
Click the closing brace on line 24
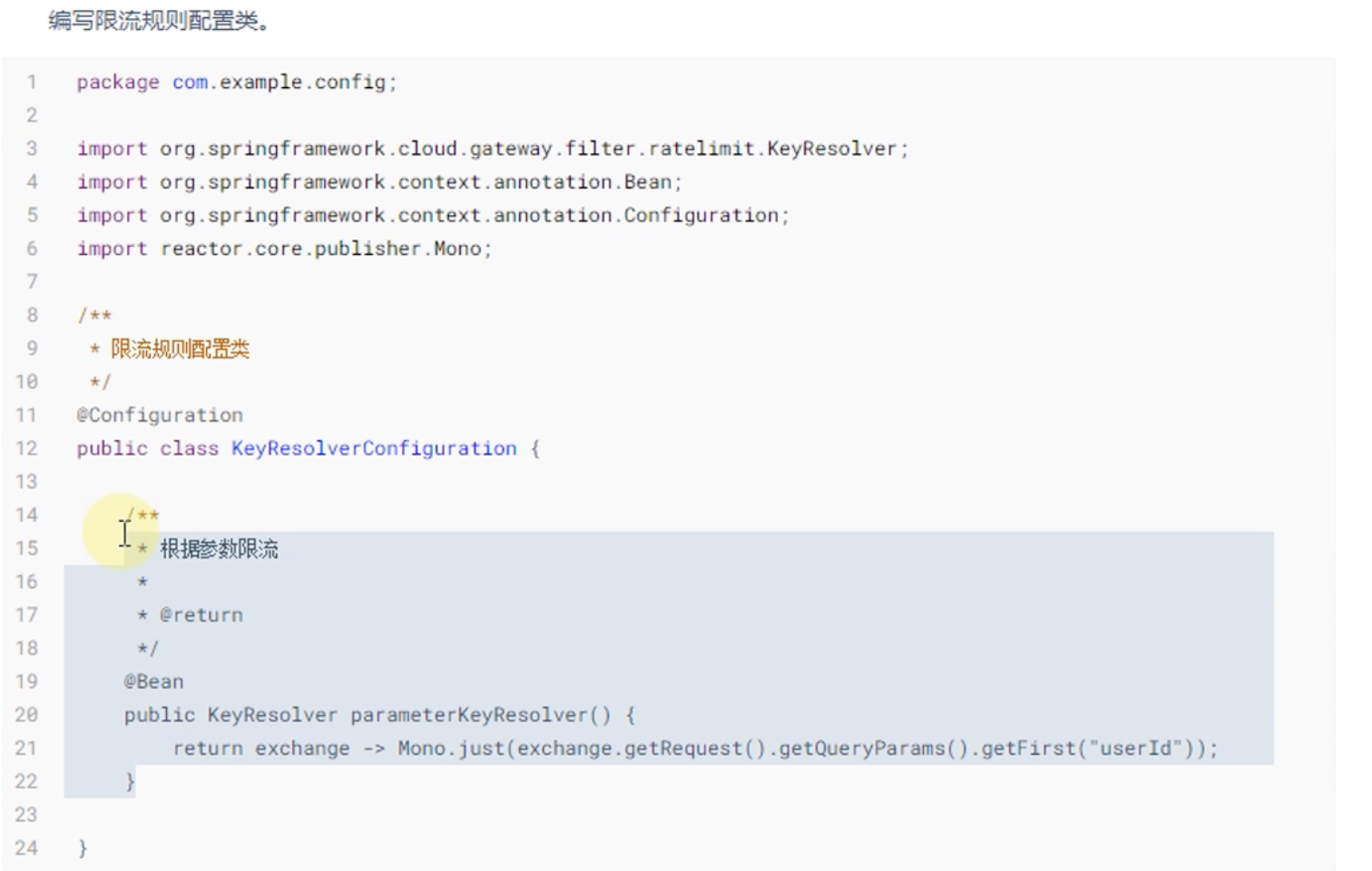click(x=83, y=848)
